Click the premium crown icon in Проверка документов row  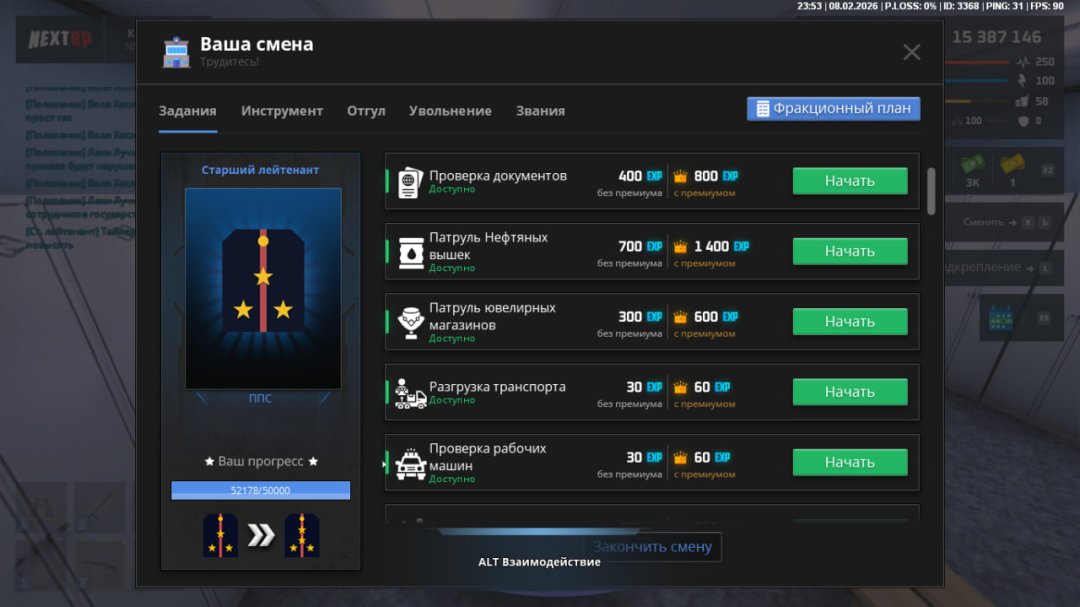pos(681,177)
